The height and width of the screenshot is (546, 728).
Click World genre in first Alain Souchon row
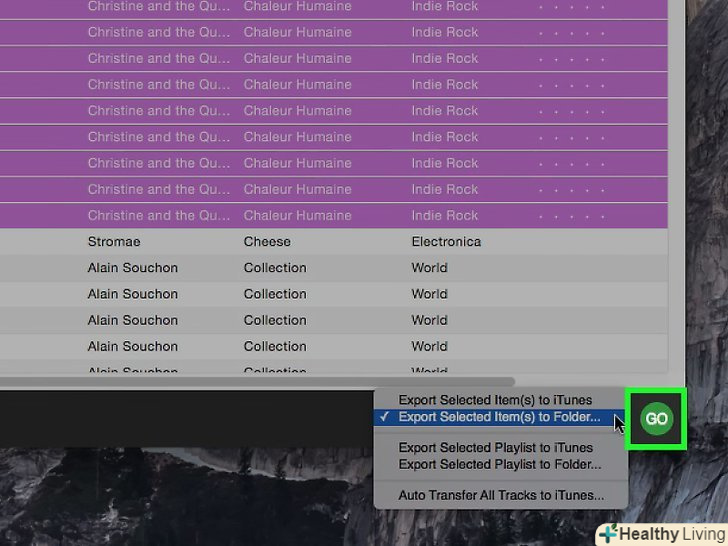pyautogui.click(x=429, y=268)
